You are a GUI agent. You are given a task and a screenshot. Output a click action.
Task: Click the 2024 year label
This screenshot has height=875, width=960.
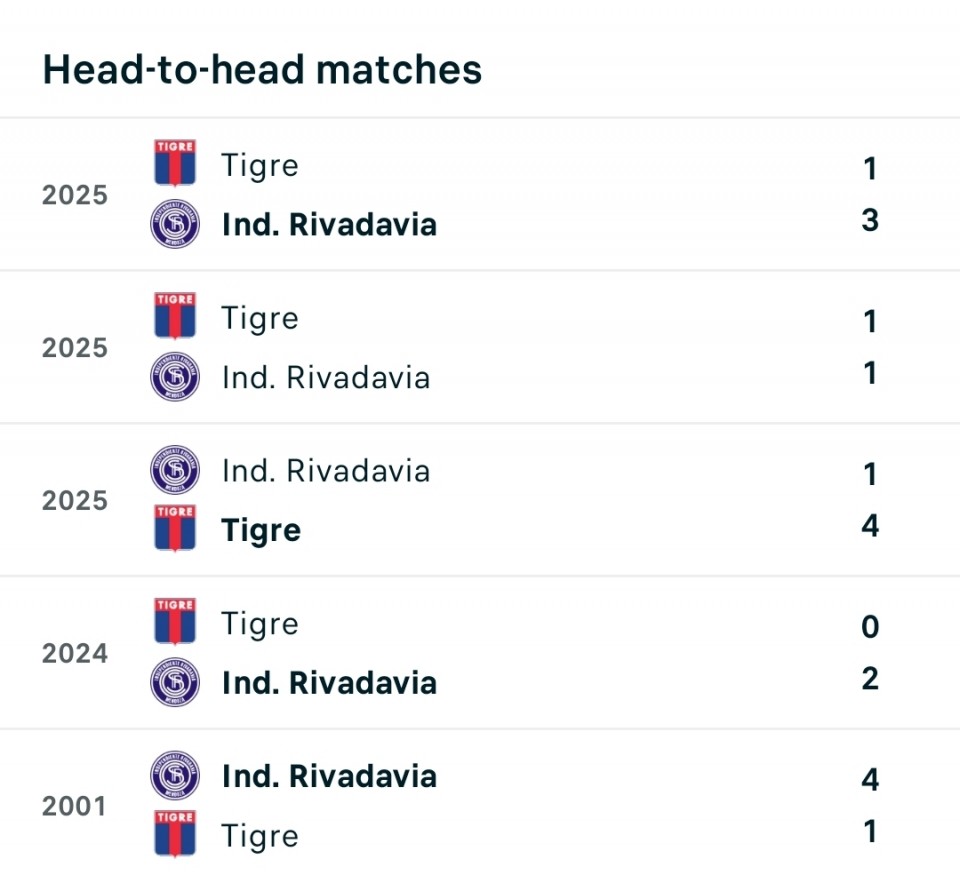[x=74, y=654]
